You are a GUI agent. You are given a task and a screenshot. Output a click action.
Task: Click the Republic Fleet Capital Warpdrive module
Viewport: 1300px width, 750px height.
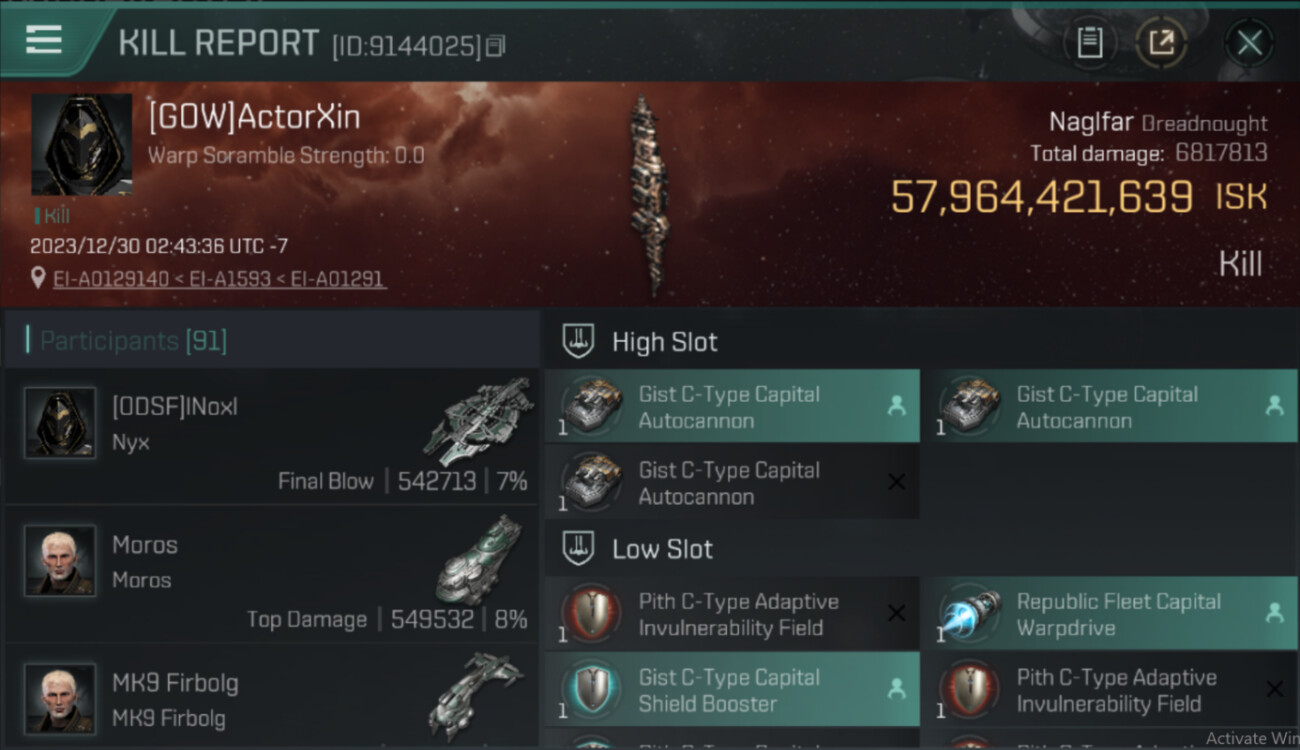pyautogui.click(x=1108, y=614)
